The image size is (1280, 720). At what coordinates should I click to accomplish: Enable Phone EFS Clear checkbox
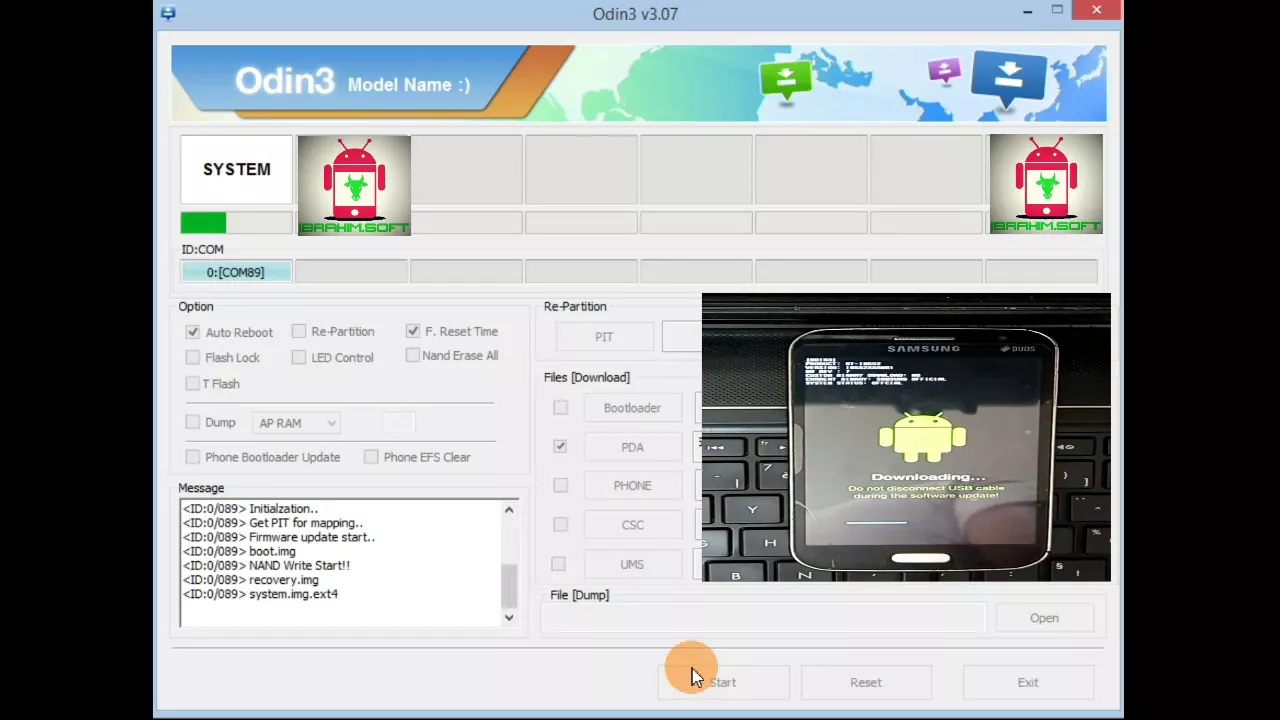click(371, 457)
